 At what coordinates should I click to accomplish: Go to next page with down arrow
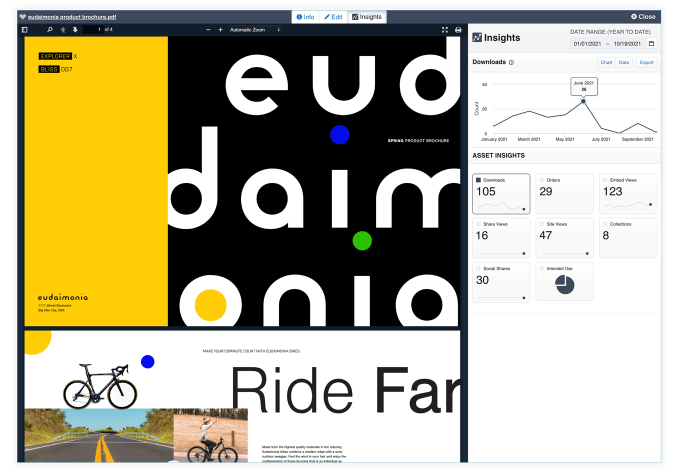tap(75, 30)
